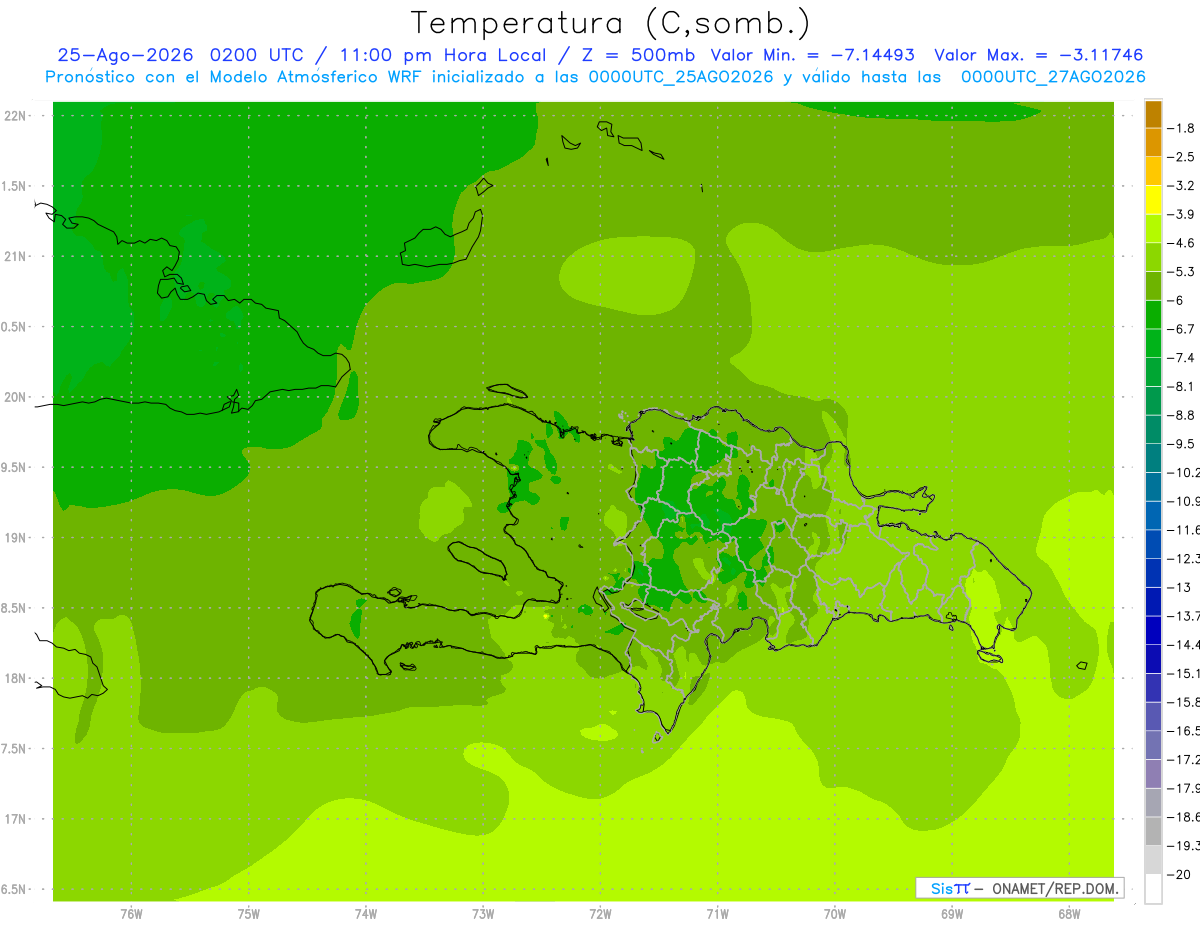Click the 18N latitude label
This screenshot has width=1200, height=927.
pyautogui.click(x=14, y=679)
